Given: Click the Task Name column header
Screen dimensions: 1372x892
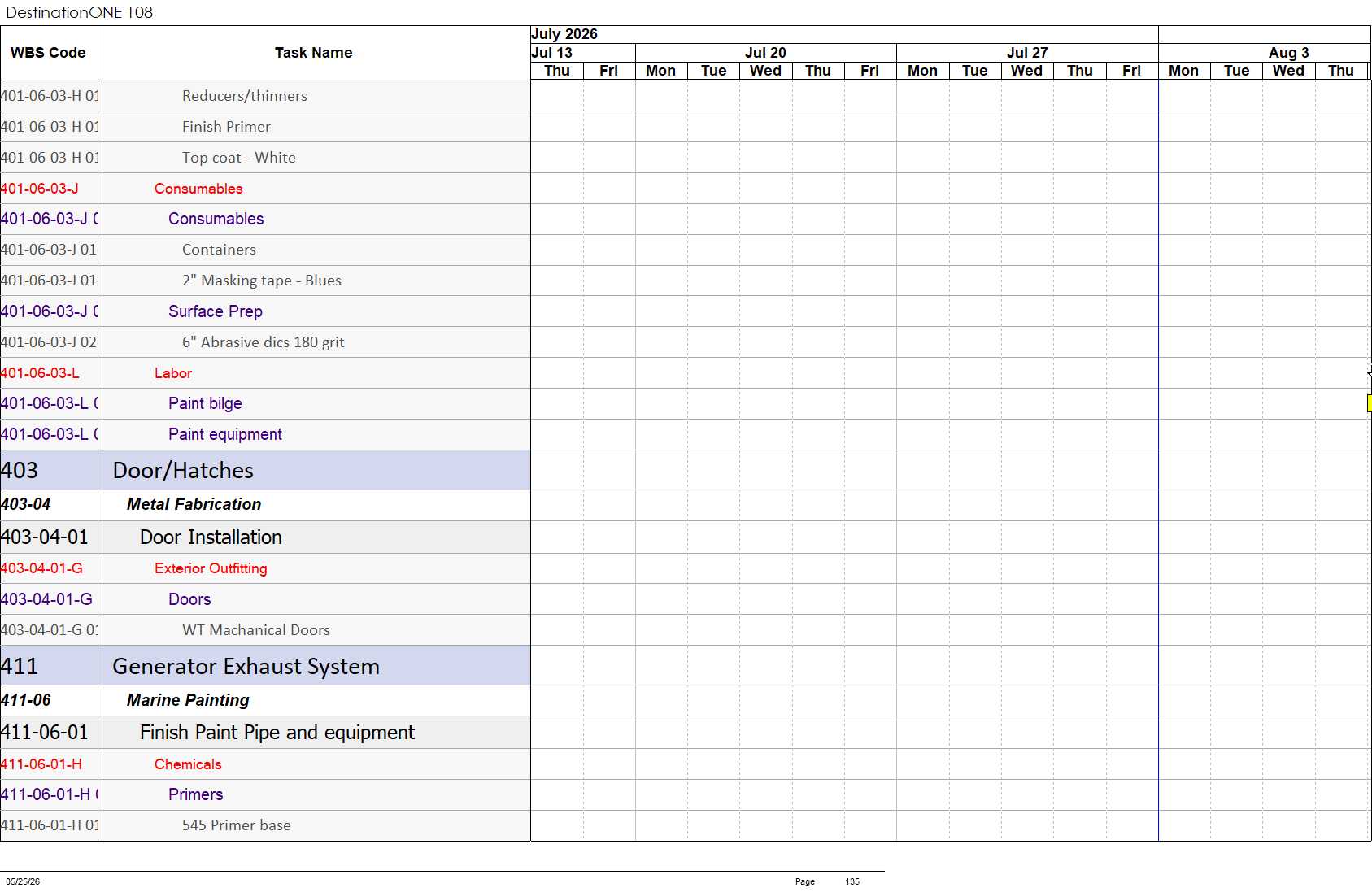Looking at the screenshot, I should [313, 53].
